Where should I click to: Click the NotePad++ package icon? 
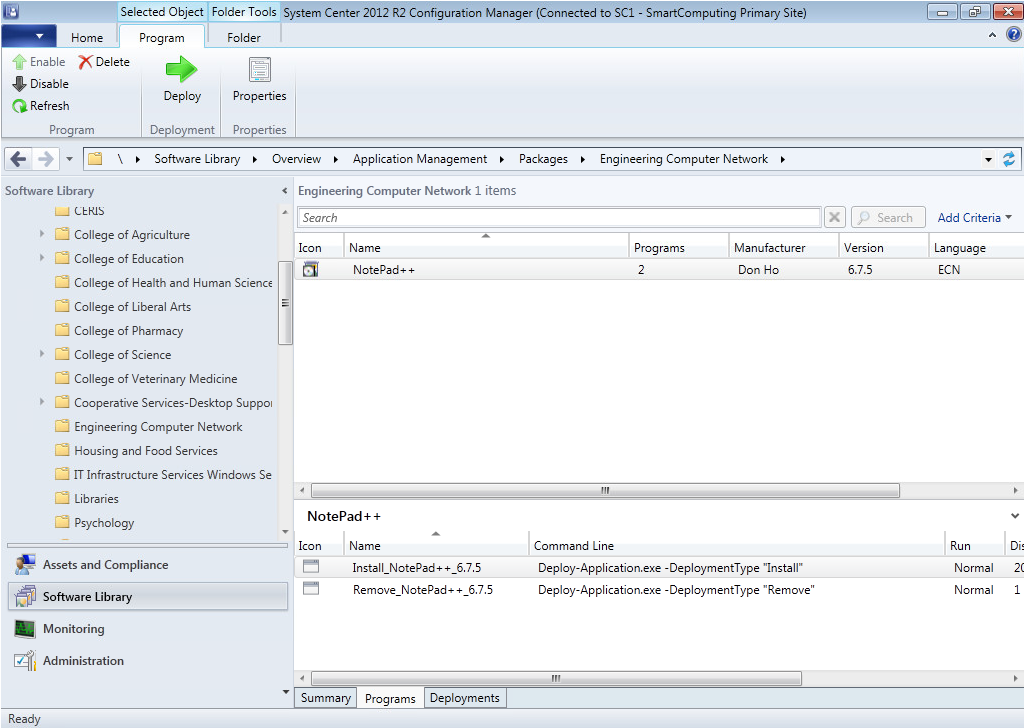[310, 270]
